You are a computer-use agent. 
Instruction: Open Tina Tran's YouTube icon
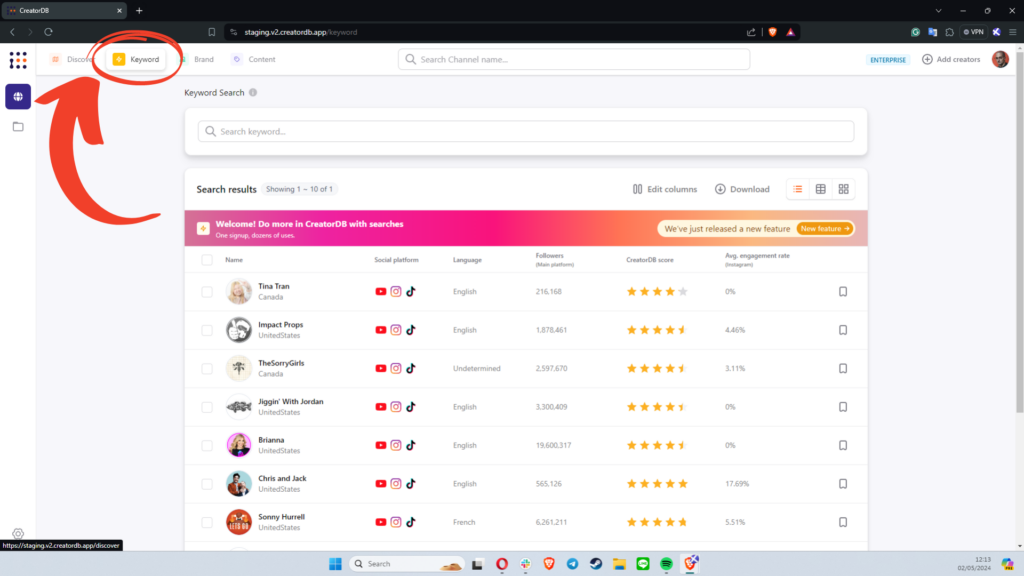point(381,292)
